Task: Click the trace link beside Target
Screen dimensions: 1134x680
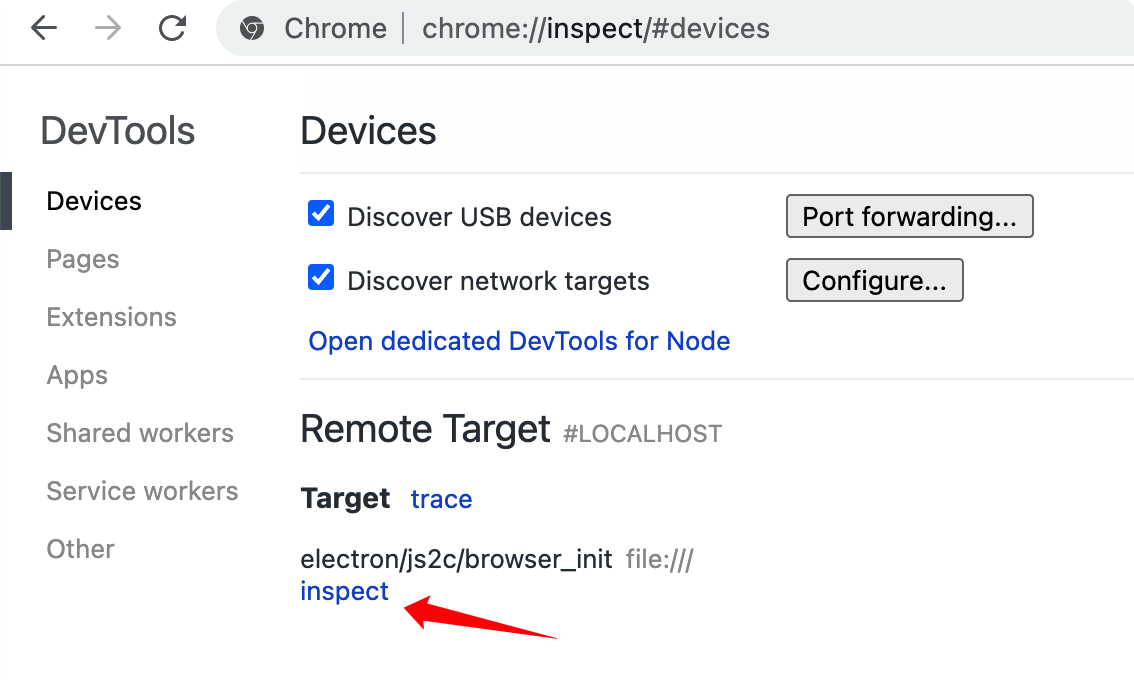Action: 441,499
